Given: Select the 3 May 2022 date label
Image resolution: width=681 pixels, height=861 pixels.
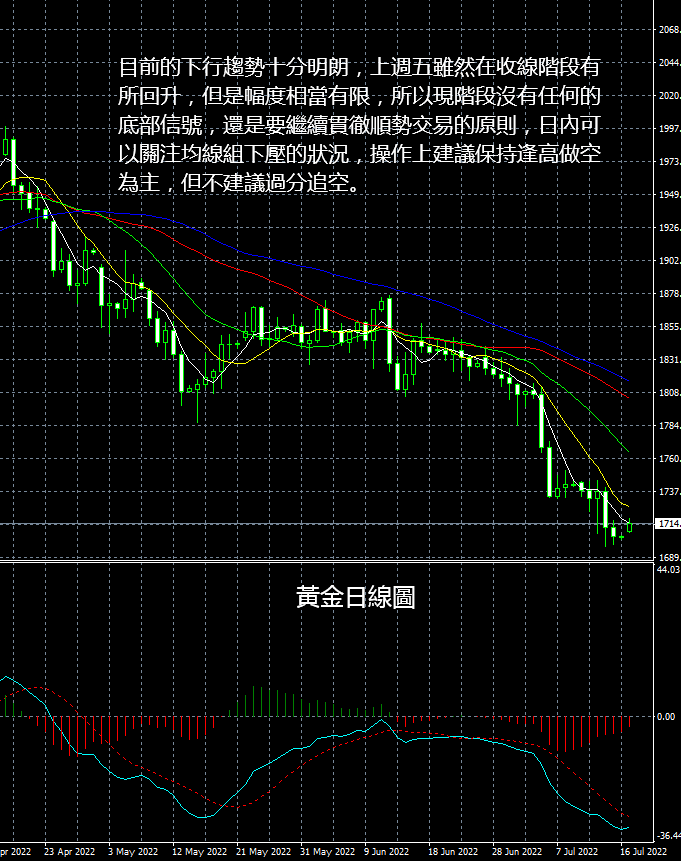Looking at the screenshot, I should point(133,852).
